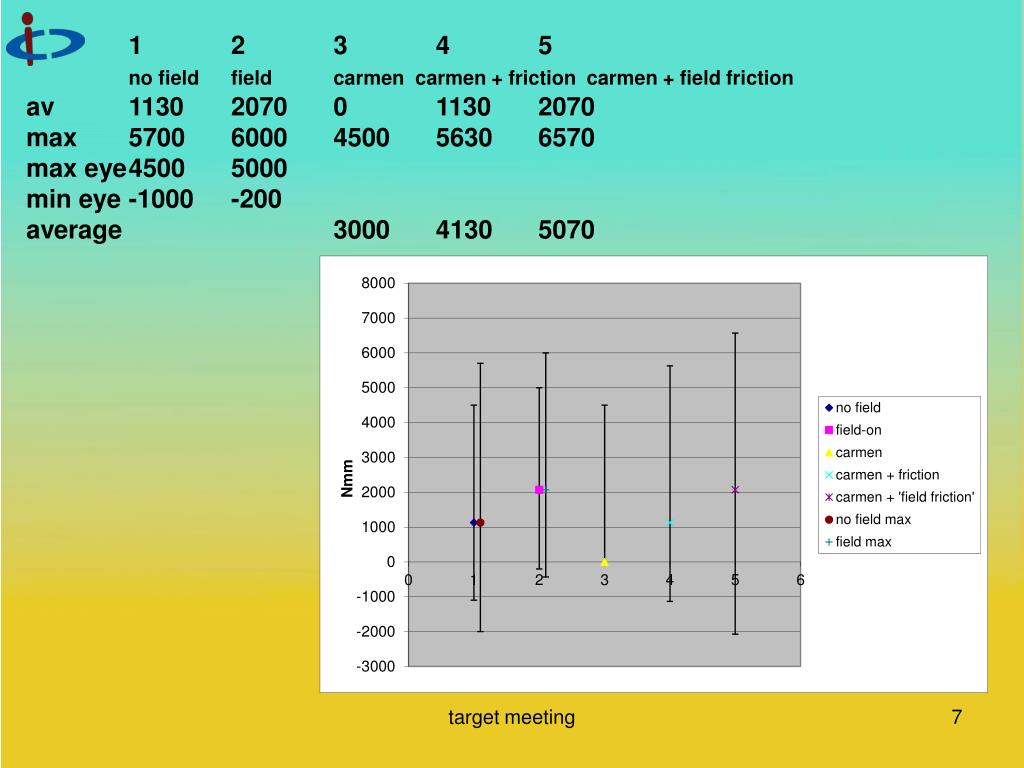The height and width of the screenshot is (768, 1024).
Task: Click the 'carmen + friction' legend entry
Action: (x=882, y=475)
